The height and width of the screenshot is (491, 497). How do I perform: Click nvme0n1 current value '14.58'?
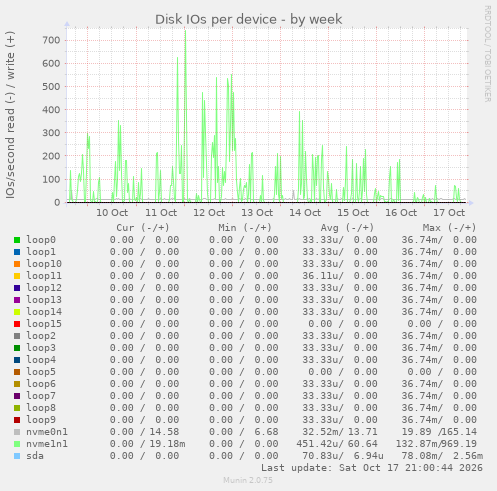pos(164,432)
